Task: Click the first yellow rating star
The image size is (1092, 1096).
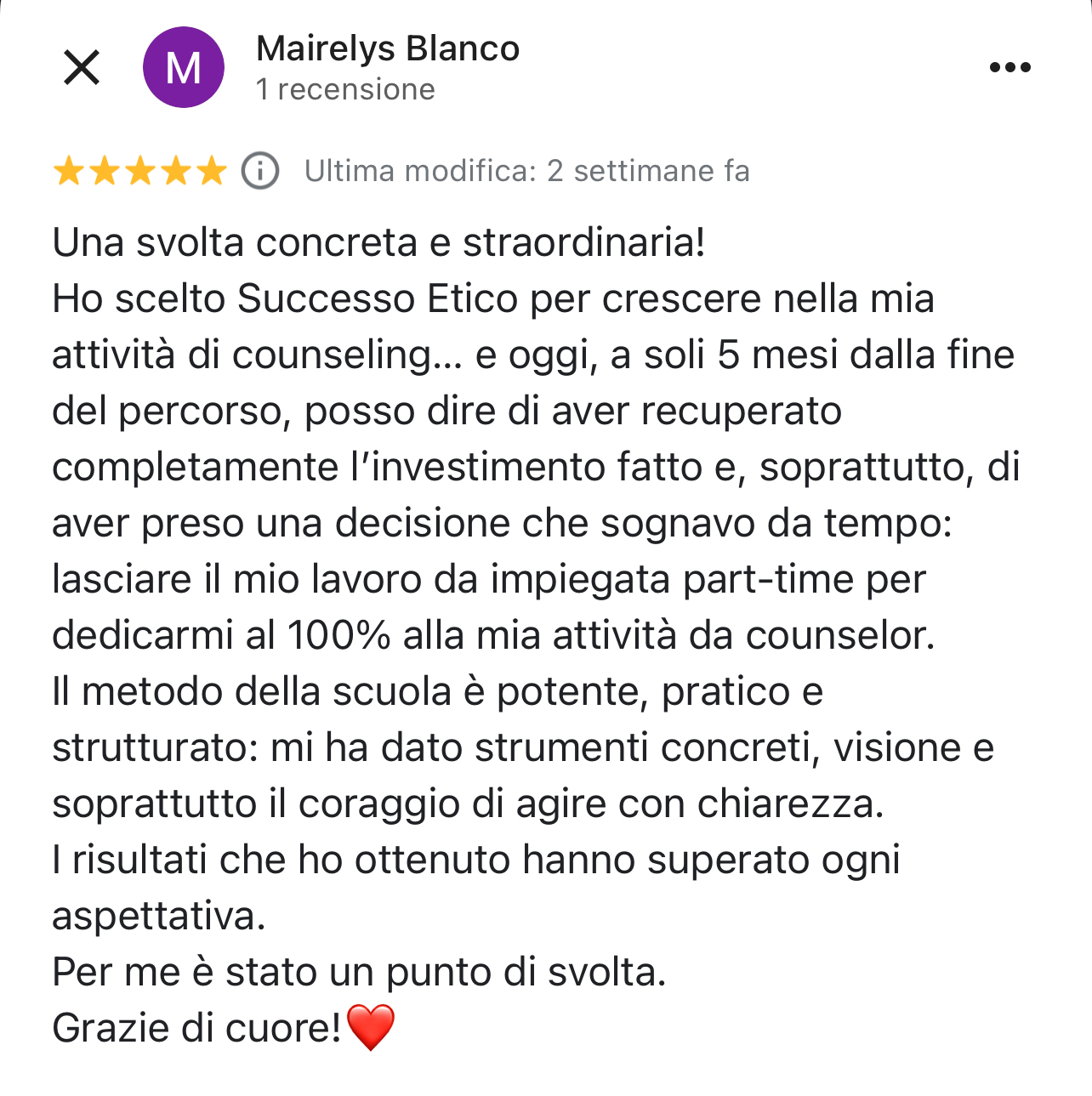Action: click(x=69, y=171)
